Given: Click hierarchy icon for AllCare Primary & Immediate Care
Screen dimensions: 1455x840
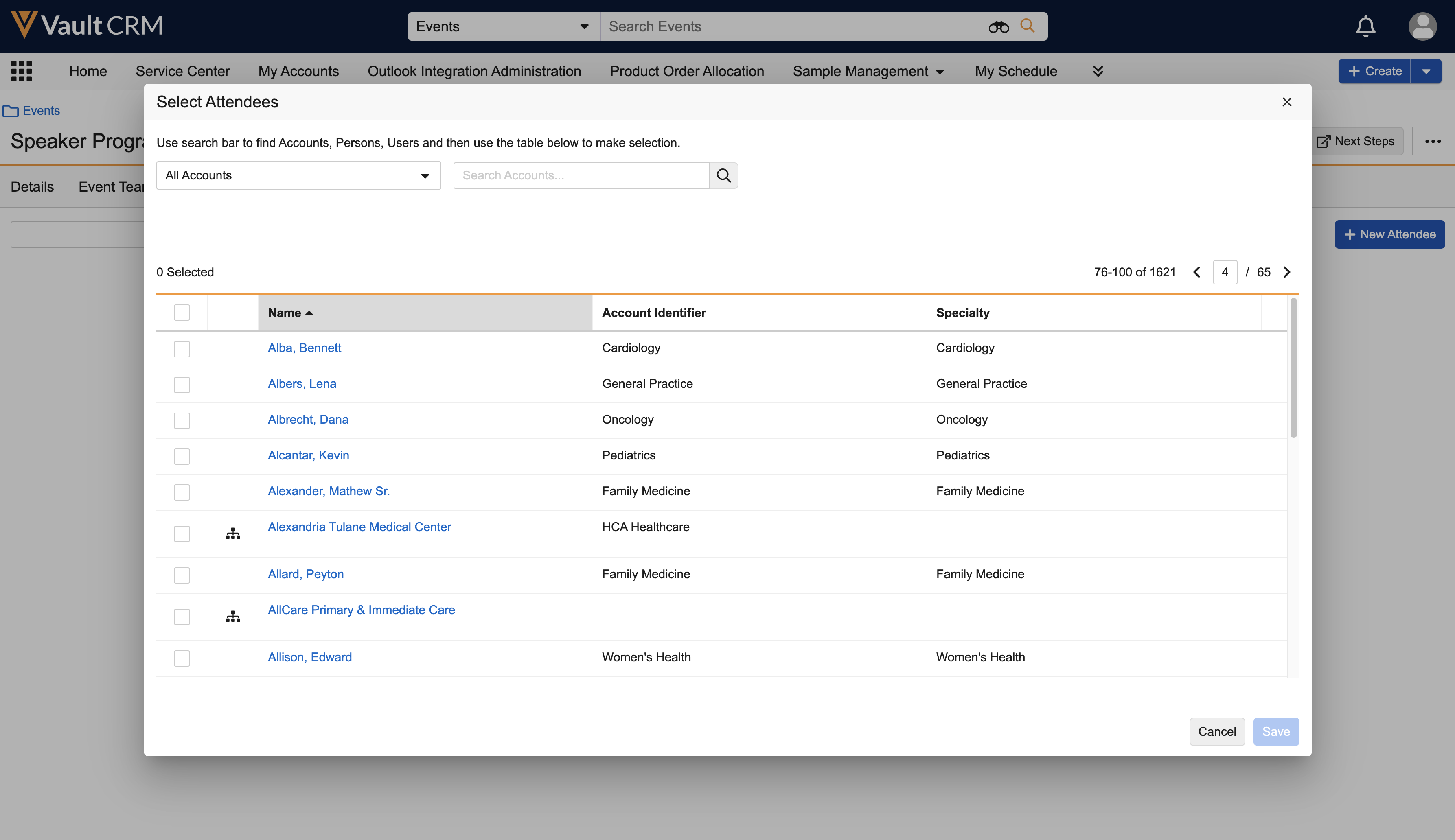Looking at the screenshot, I should (233, 617).
